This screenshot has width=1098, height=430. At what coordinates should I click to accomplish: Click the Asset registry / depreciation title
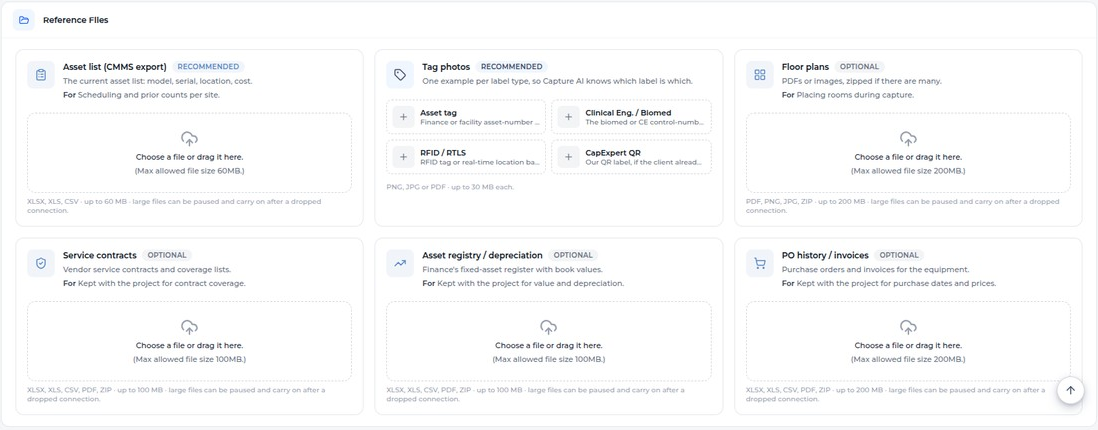pyautogui.click(x=482, y=255)
